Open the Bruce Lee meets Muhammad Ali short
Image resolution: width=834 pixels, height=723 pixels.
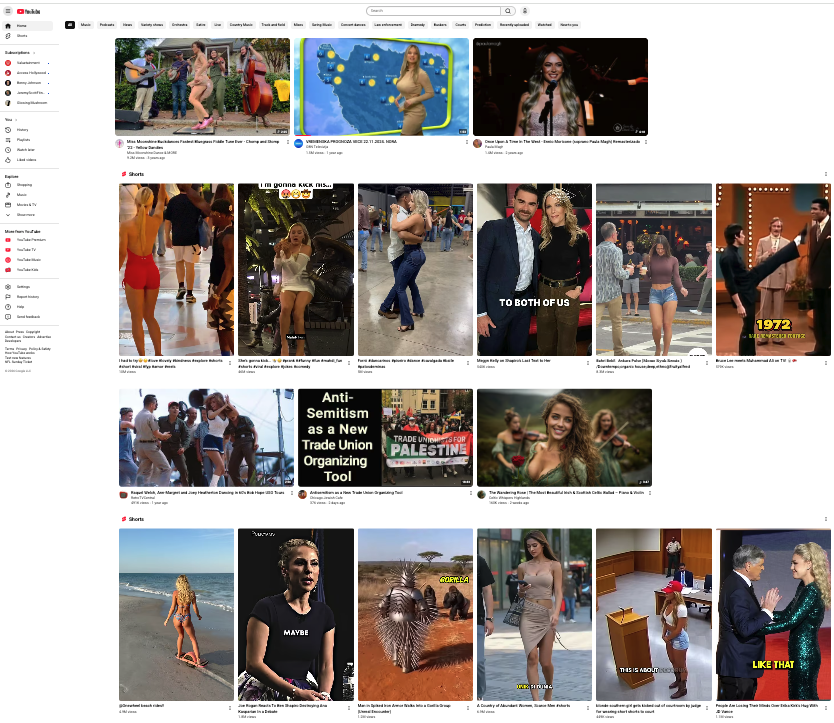tap(773, 270)
